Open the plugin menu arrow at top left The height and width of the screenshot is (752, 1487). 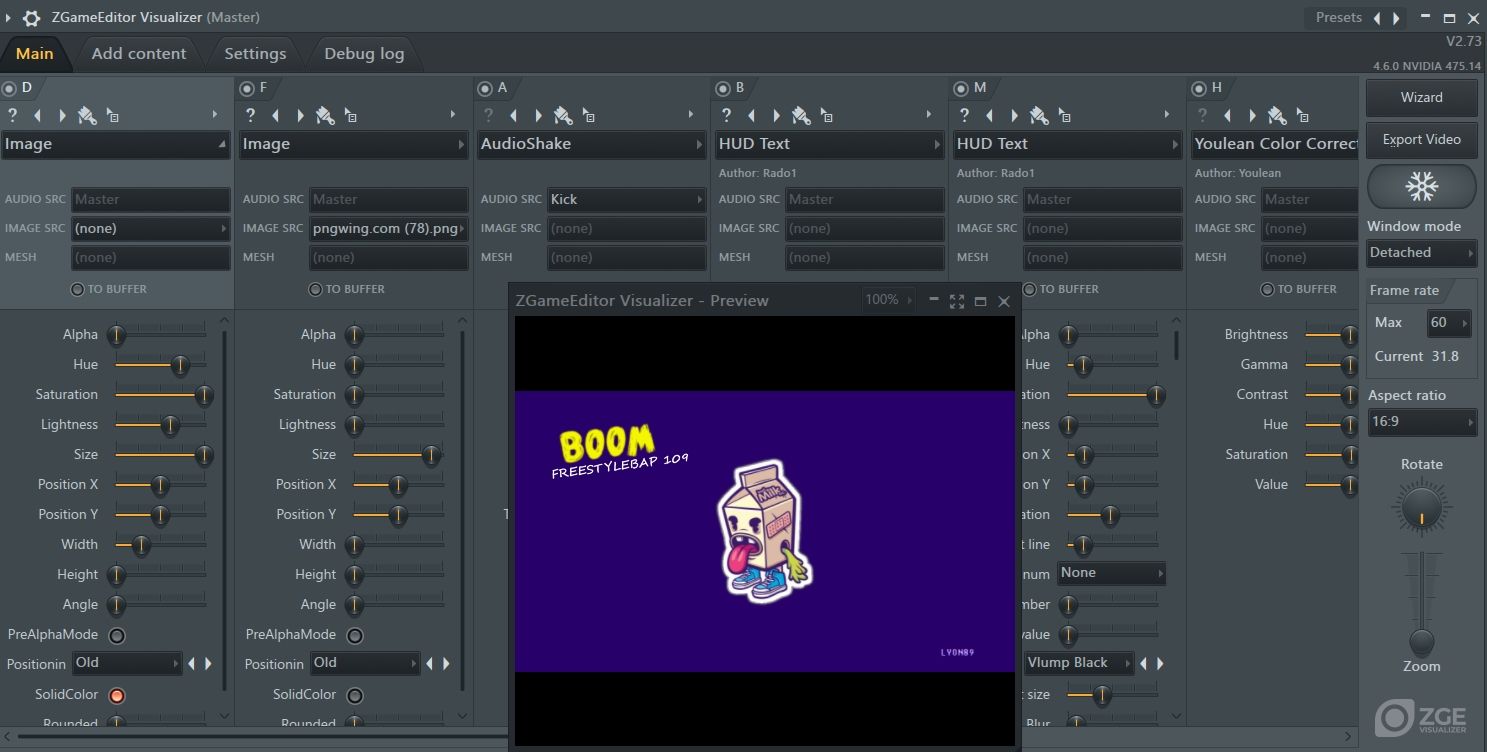pos(8,17)
